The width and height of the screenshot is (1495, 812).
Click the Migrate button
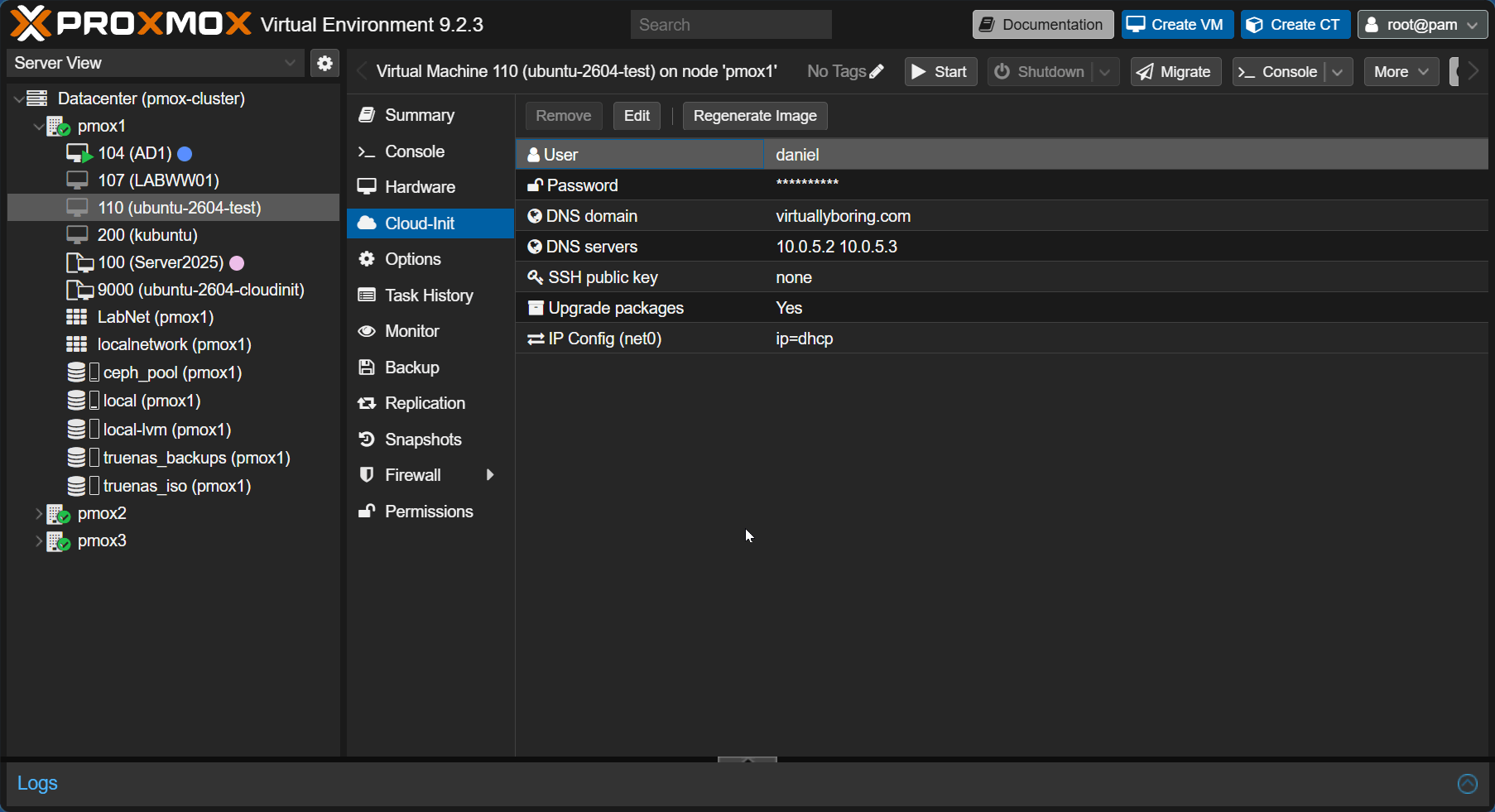click(1175, 72)
